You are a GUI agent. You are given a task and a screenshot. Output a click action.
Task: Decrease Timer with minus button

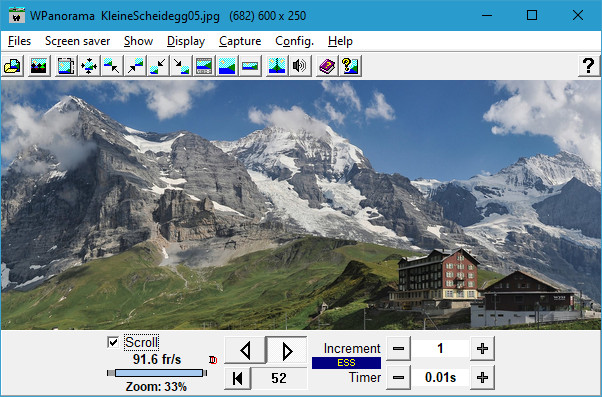tap(399, 377)
